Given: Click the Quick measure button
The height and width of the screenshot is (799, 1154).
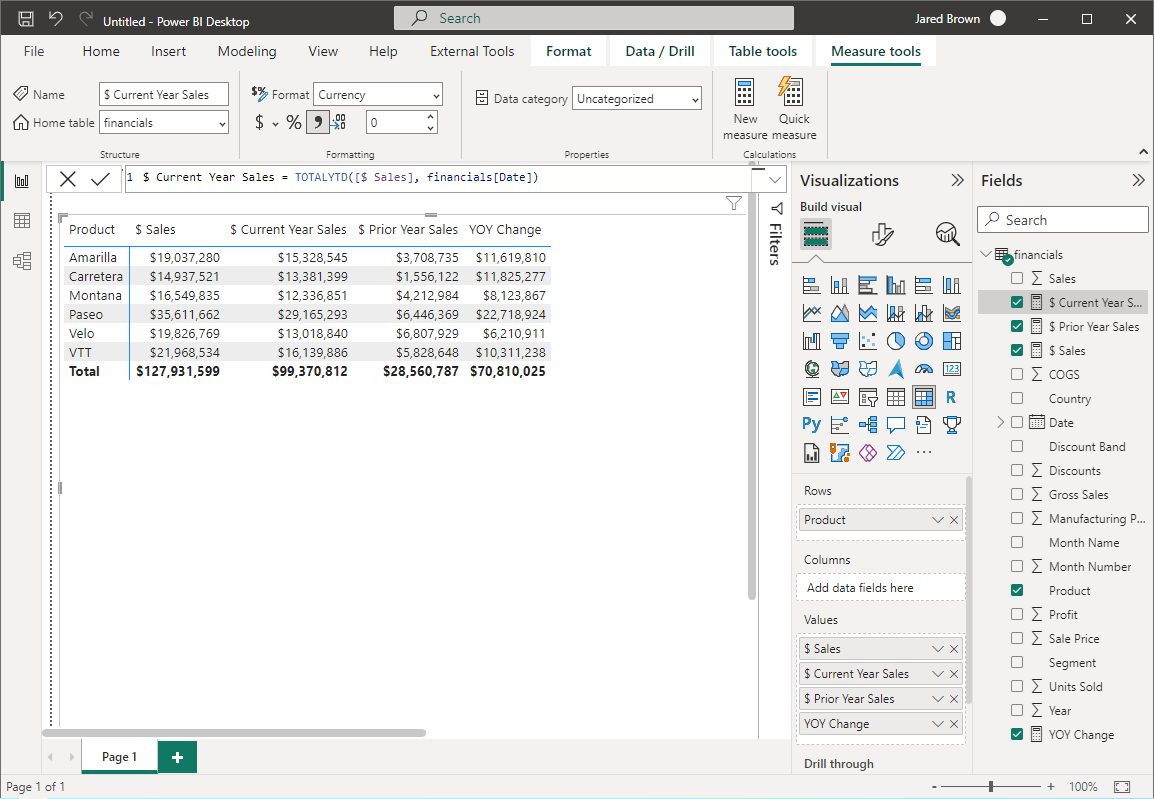Looking at the screenshot, I should tap(792, 109).
